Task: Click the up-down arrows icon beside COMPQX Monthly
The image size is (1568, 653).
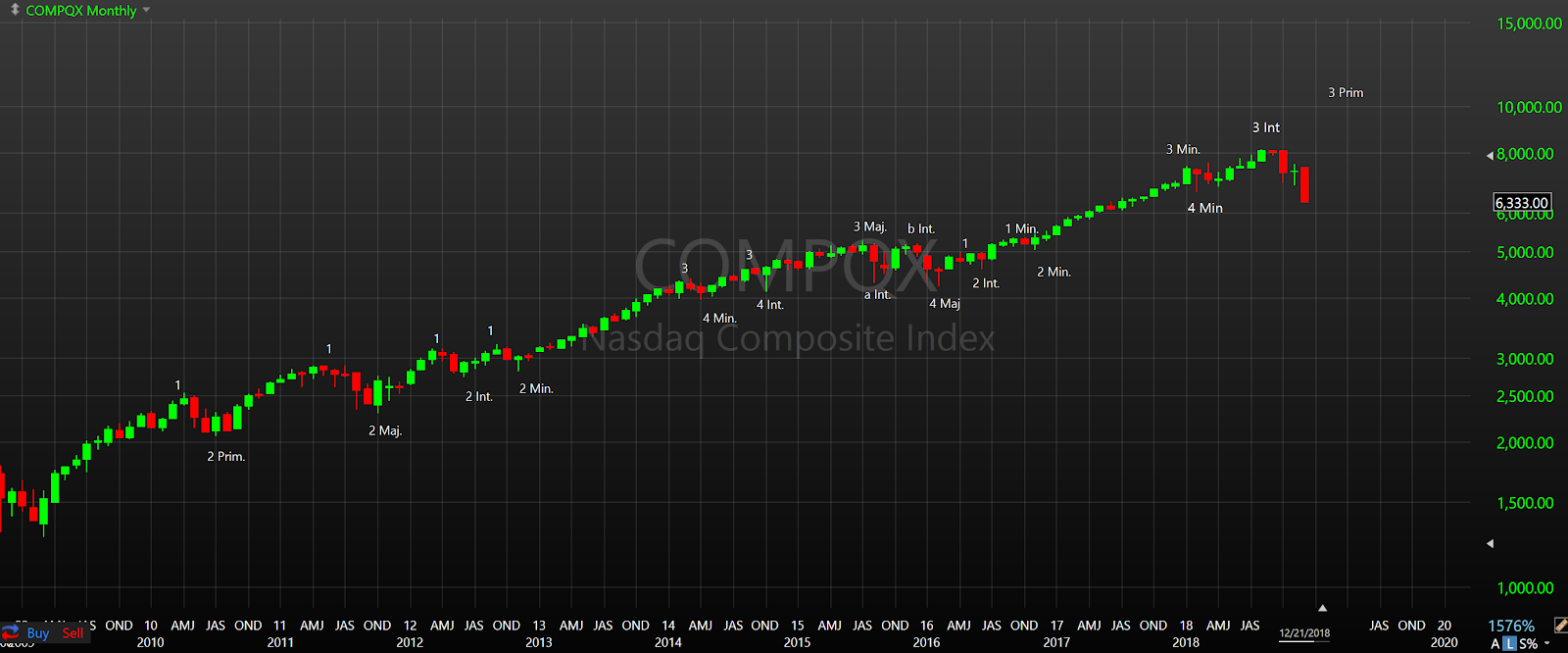Action: click(x=15, y=10)
